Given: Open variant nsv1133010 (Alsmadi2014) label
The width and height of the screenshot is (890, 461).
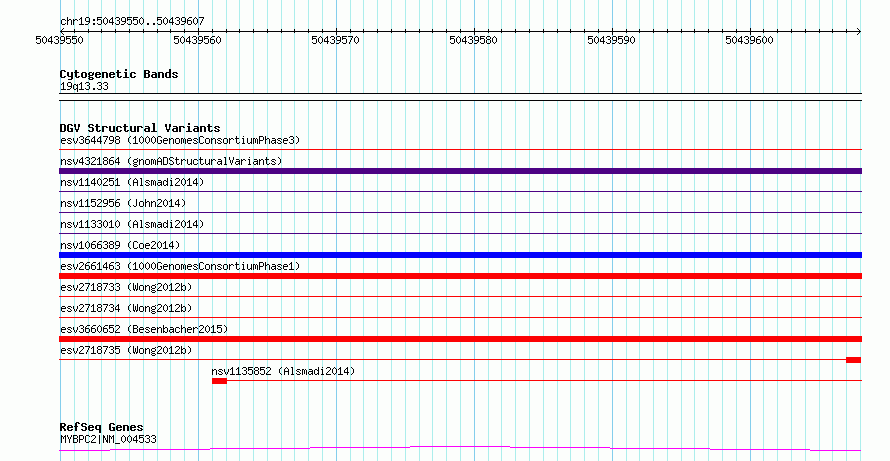Looking at the screenshot, I should pos(132,224).
